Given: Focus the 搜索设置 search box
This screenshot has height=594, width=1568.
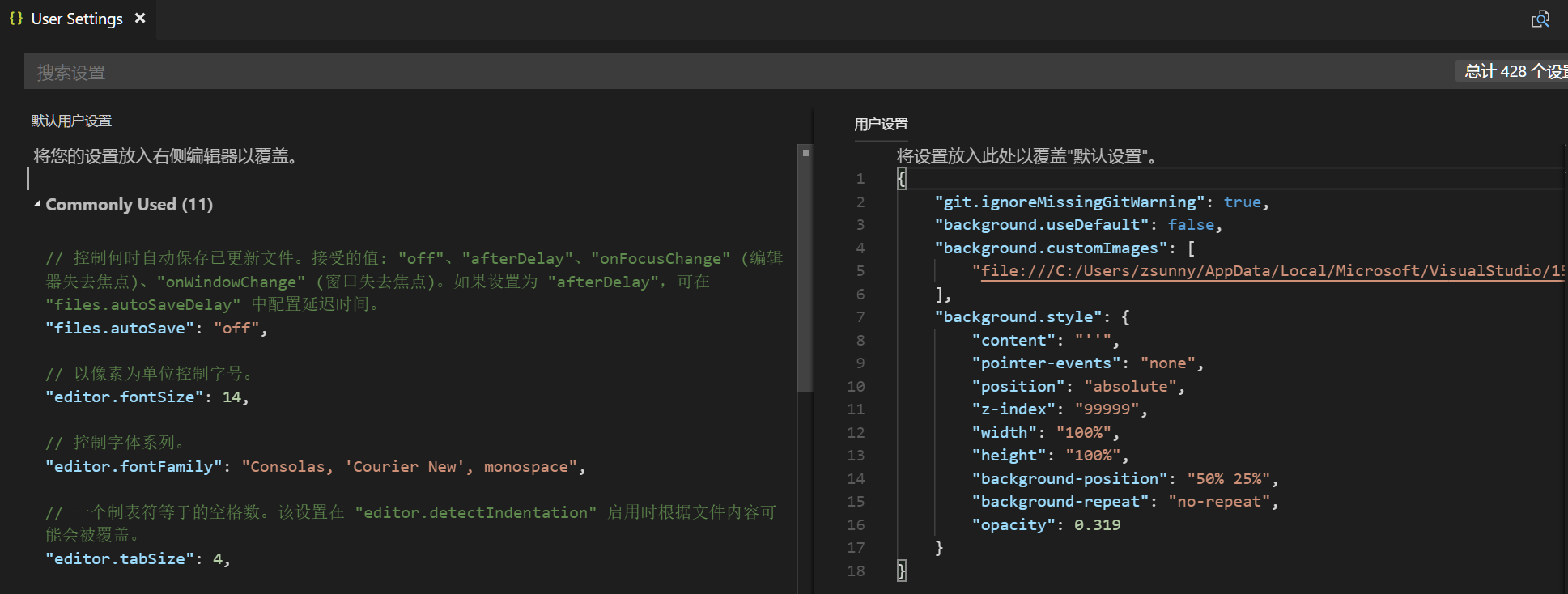Looking at the screenshot, I should pyautogui.click(x=796, y=71).
